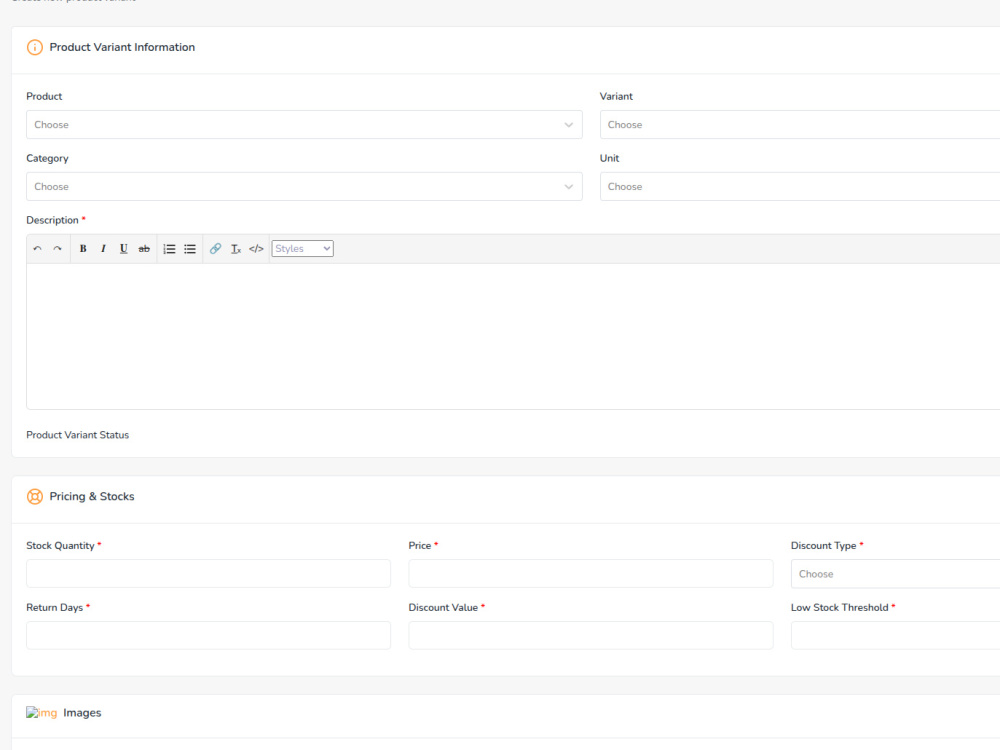Toggle underline formatting in editor toolbar

coord(124,249)
